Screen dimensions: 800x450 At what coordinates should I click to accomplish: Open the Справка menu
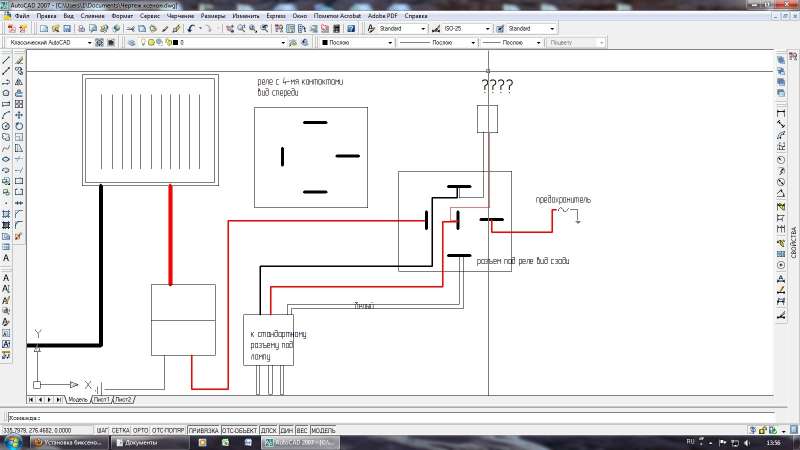point(416,16)
